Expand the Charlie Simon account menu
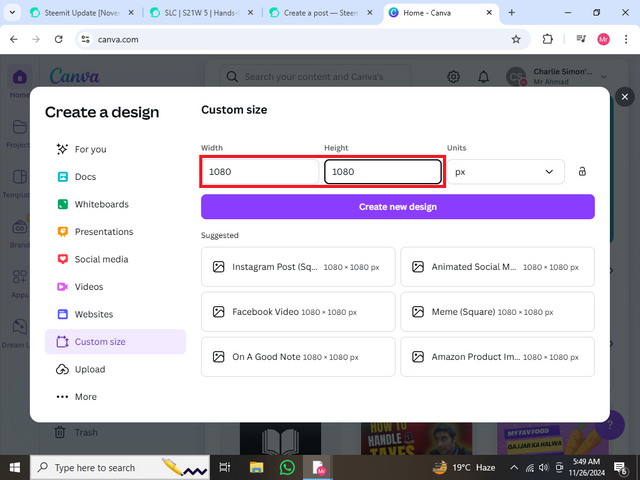Viewport: 640px width, 480px height. pyautogui.click(x=556, y=76)
